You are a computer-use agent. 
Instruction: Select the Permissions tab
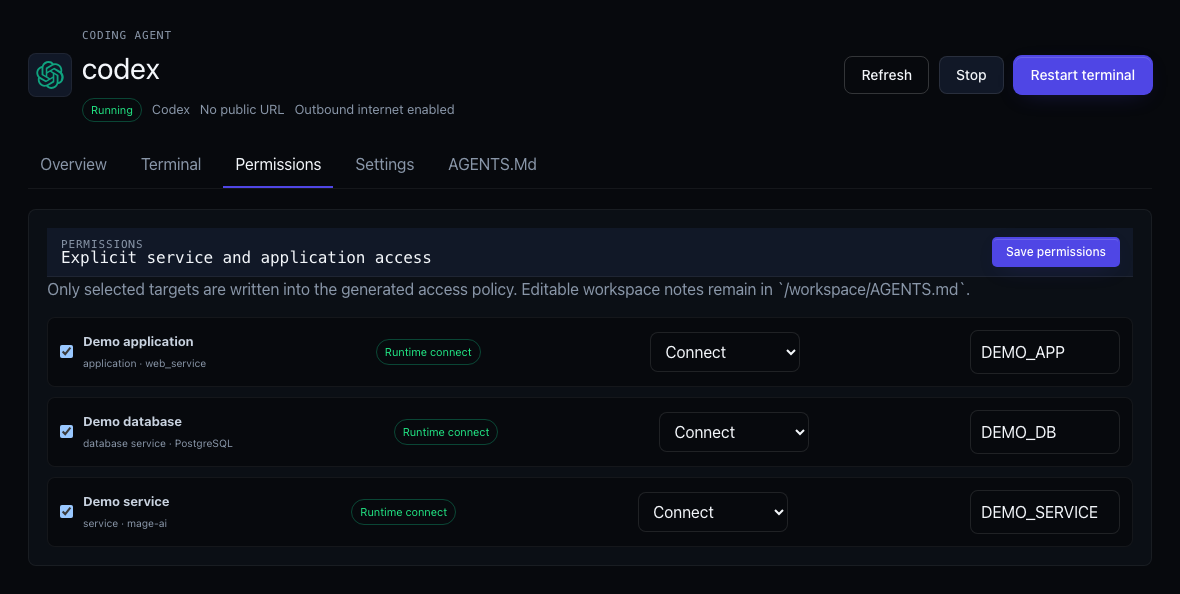(278, 164)
